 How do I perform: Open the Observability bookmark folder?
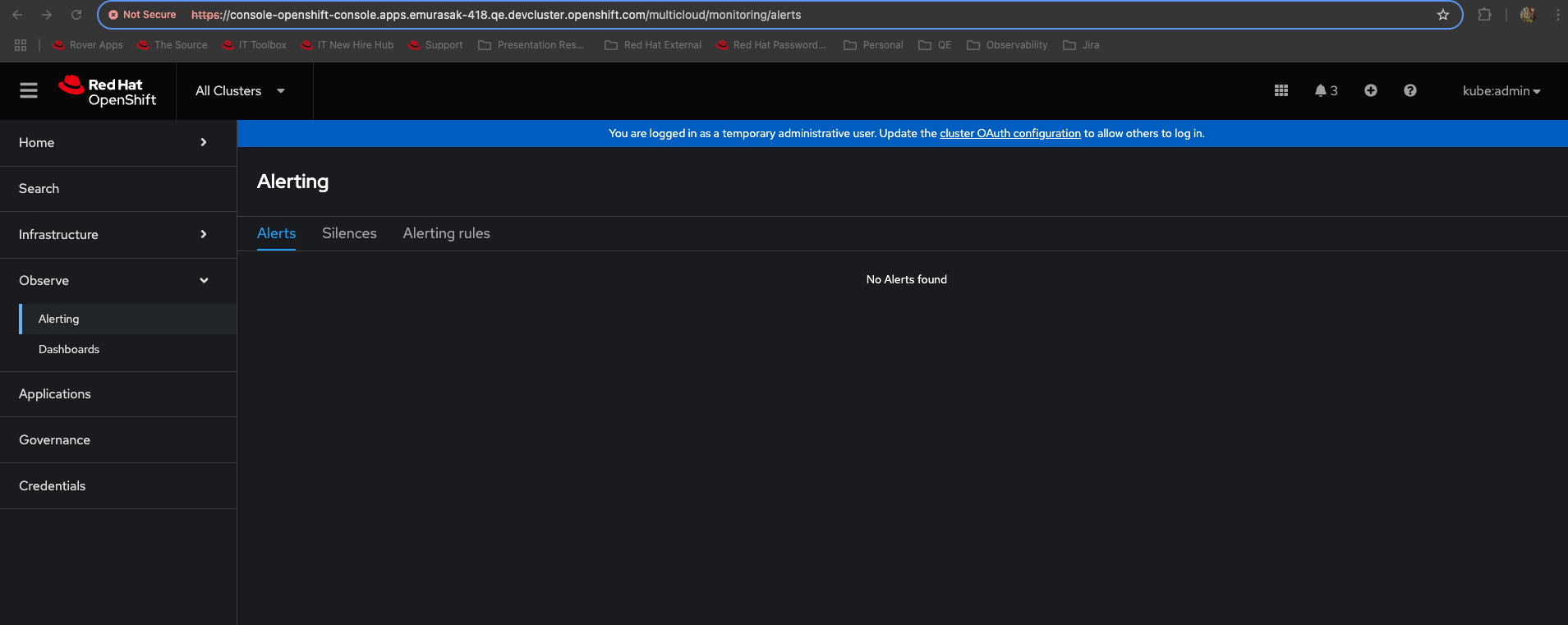click(x=1007, y=45)
